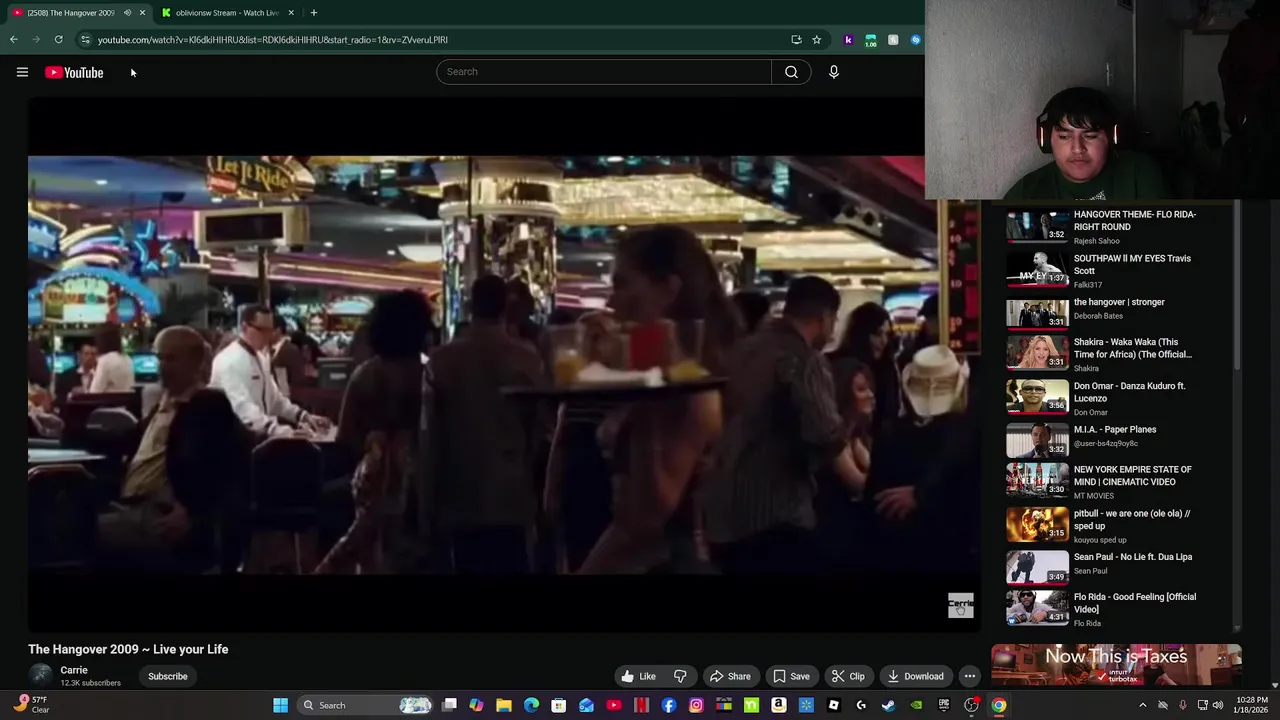This screenshot has width=1280, height=720.
Task: Click the browser back arrow
Action: point(14,40)
